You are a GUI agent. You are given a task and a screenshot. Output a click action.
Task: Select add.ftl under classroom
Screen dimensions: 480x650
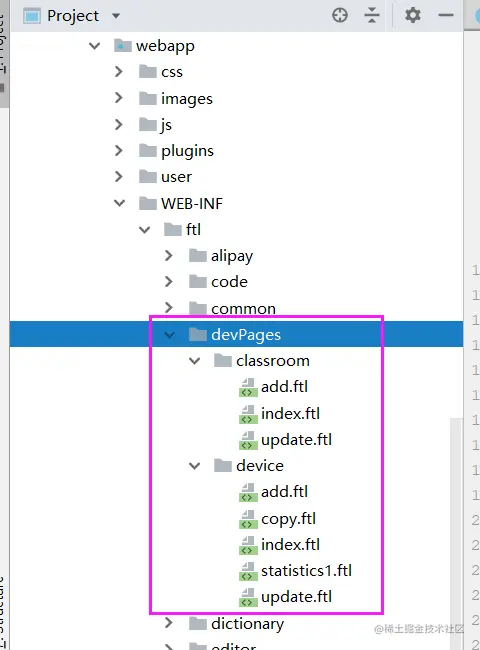tap(284, 387)
